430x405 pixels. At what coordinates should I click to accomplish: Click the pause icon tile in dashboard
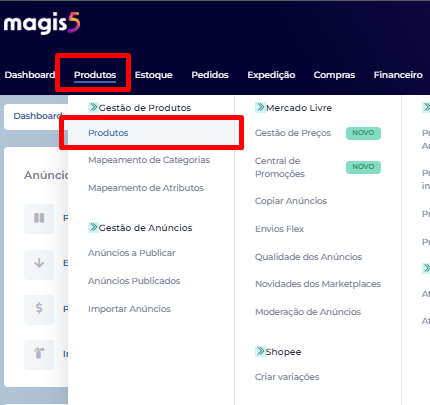click(39, 218)
